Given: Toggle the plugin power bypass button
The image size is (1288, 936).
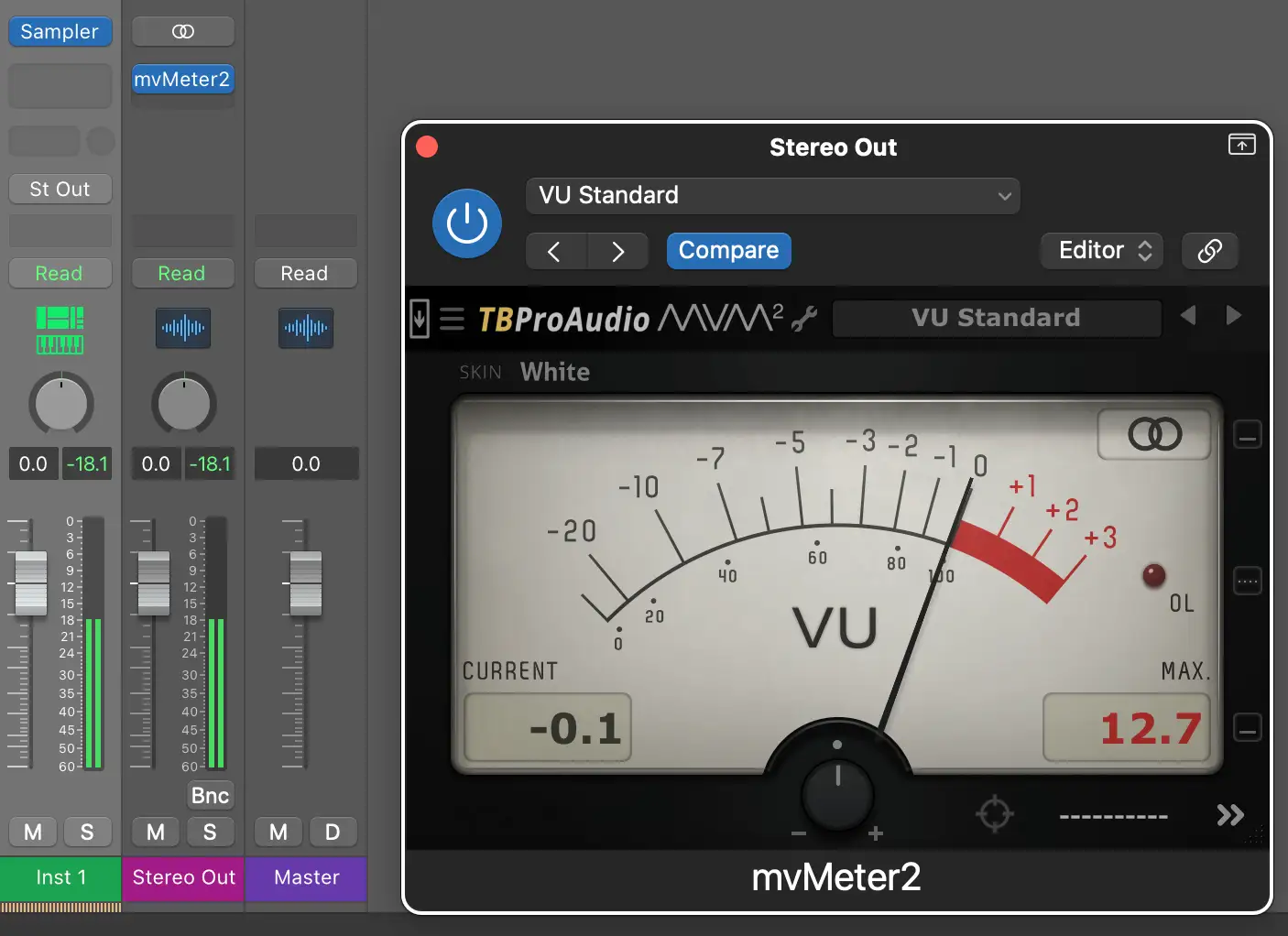Looking at the screenshot, I should coord(466,223).
